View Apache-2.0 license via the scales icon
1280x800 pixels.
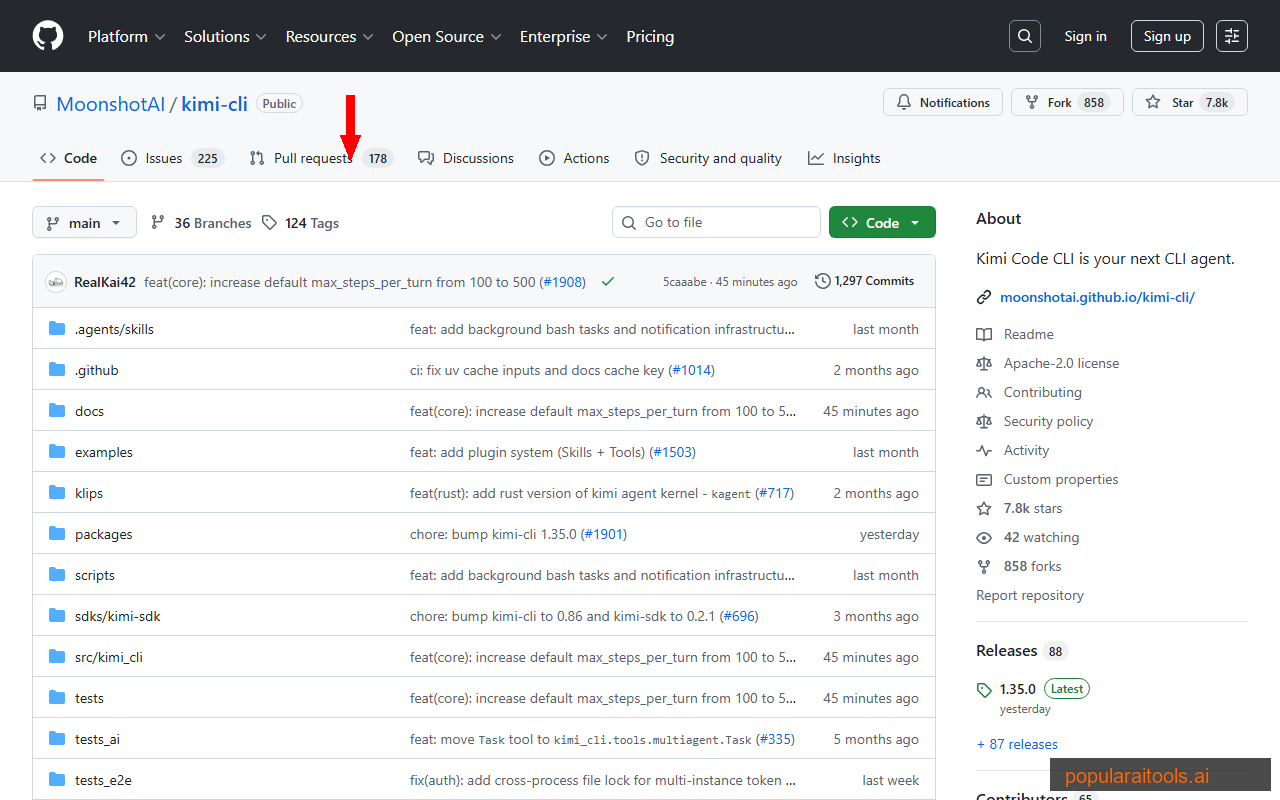point(985,363)
